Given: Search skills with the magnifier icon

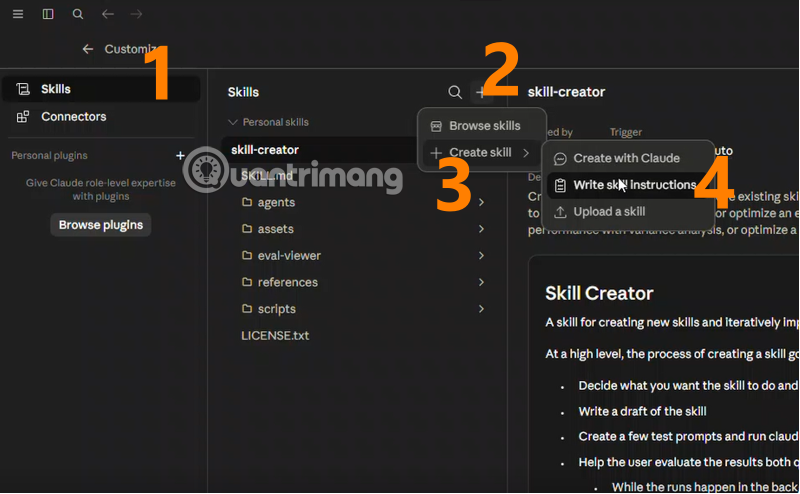Looking at the screenshot, I should tap(455, 92).
